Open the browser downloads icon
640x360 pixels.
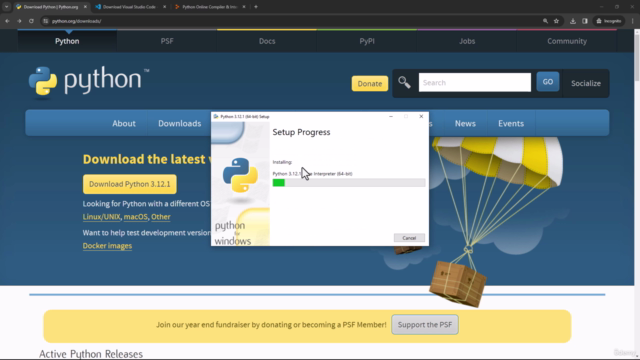pyautogui.click(x=573, y=21)
